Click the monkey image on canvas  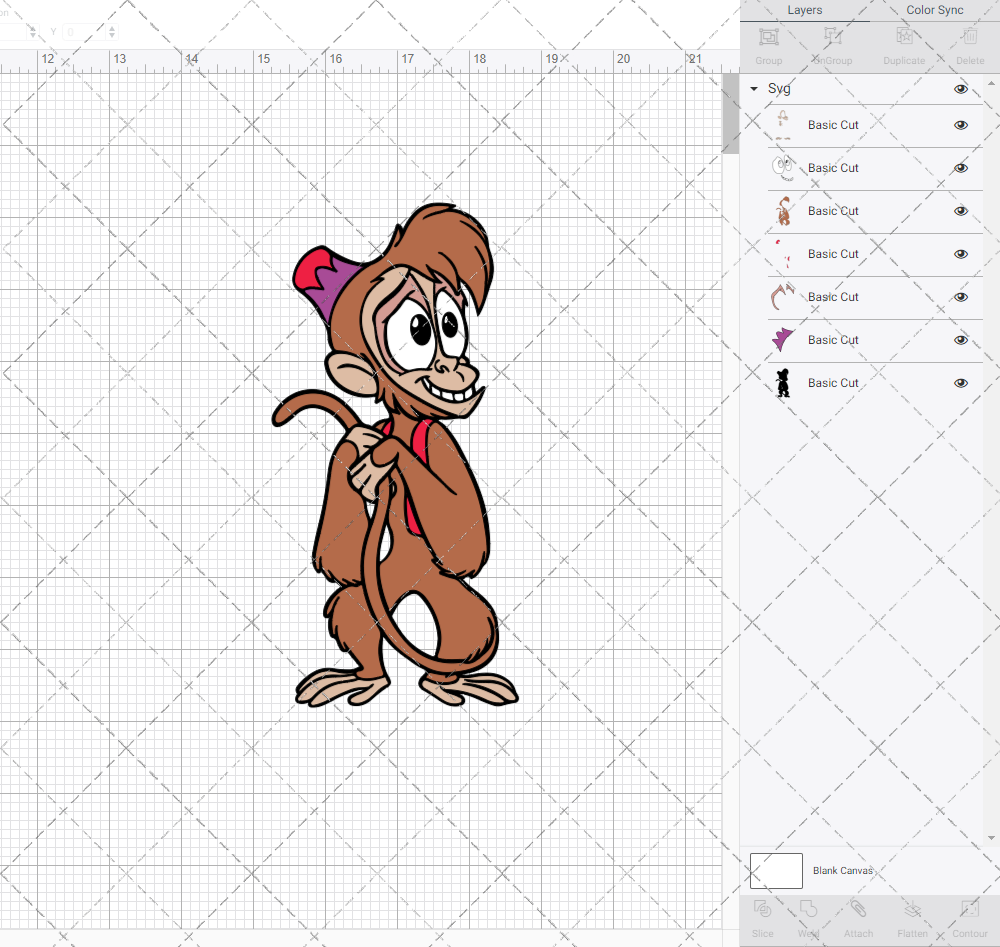click(x=395, y=455)
